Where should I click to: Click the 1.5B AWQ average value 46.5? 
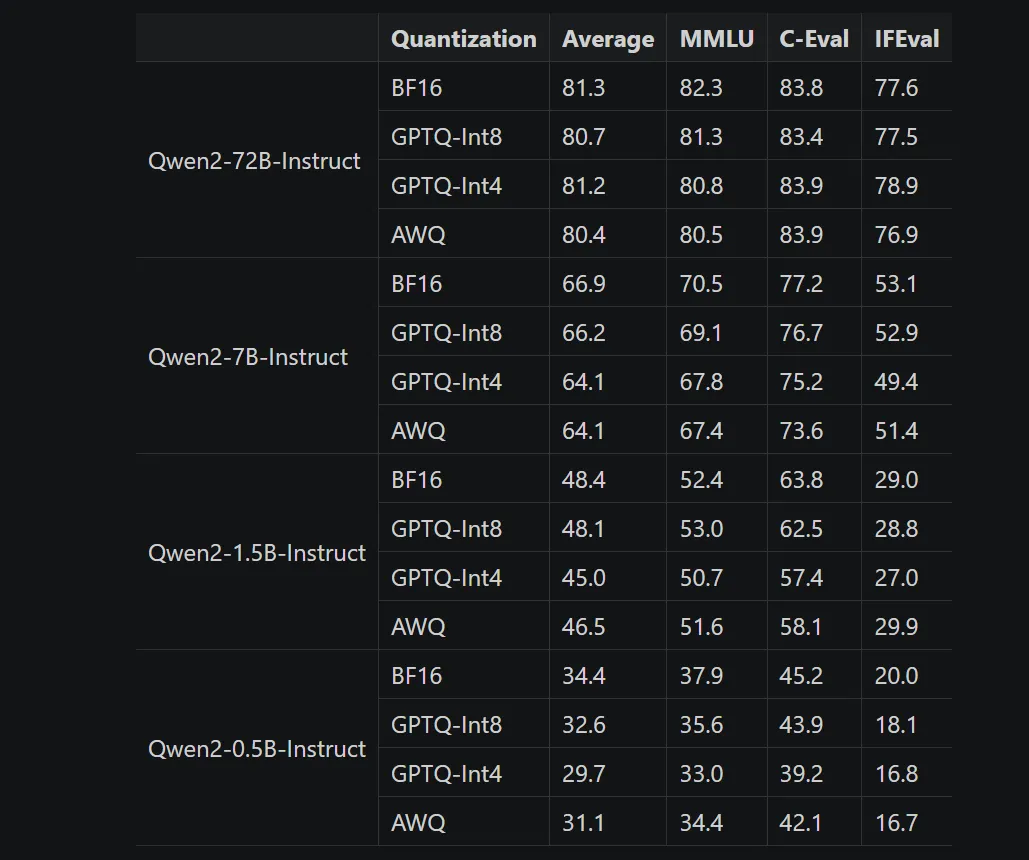583,627
